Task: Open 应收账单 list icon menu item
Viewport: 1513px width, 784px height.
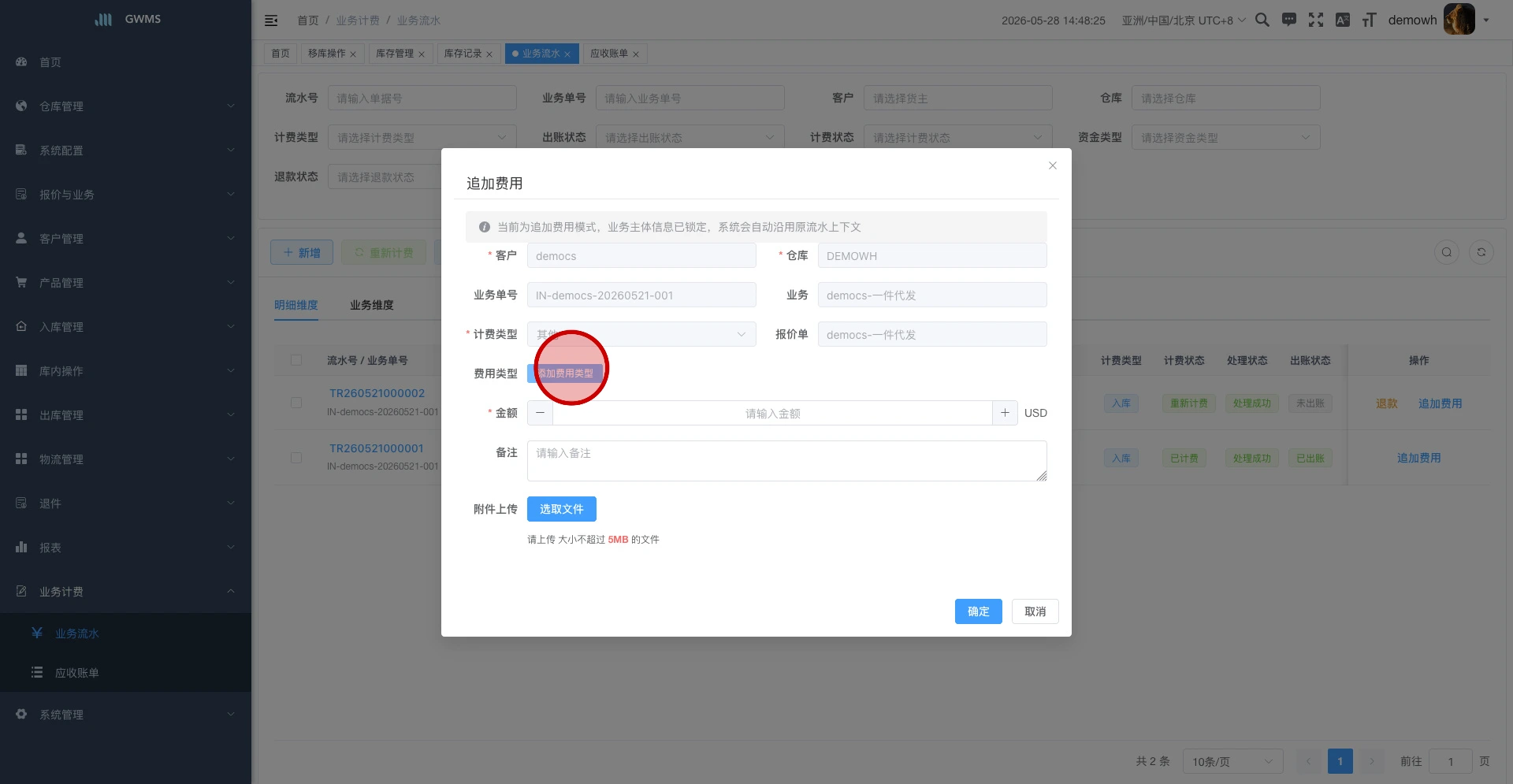Action: coord(126,673)
